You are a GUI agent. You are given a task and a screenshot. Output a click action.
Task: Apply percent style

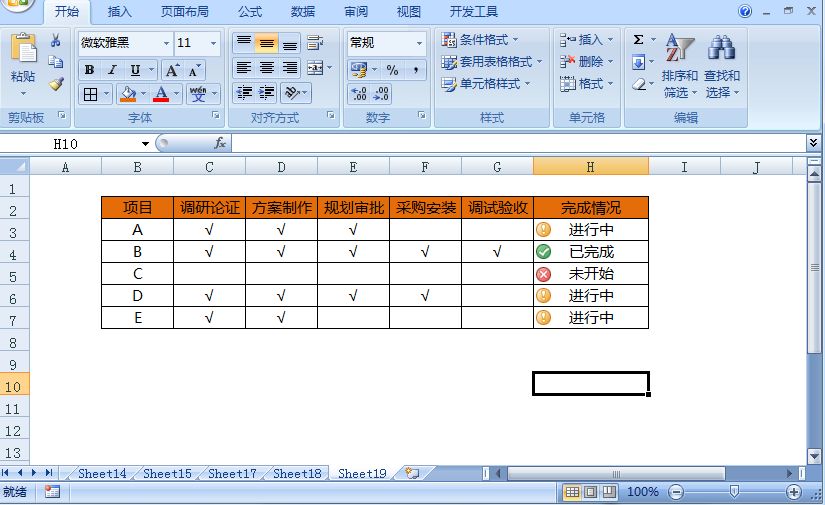coord(393,70)
